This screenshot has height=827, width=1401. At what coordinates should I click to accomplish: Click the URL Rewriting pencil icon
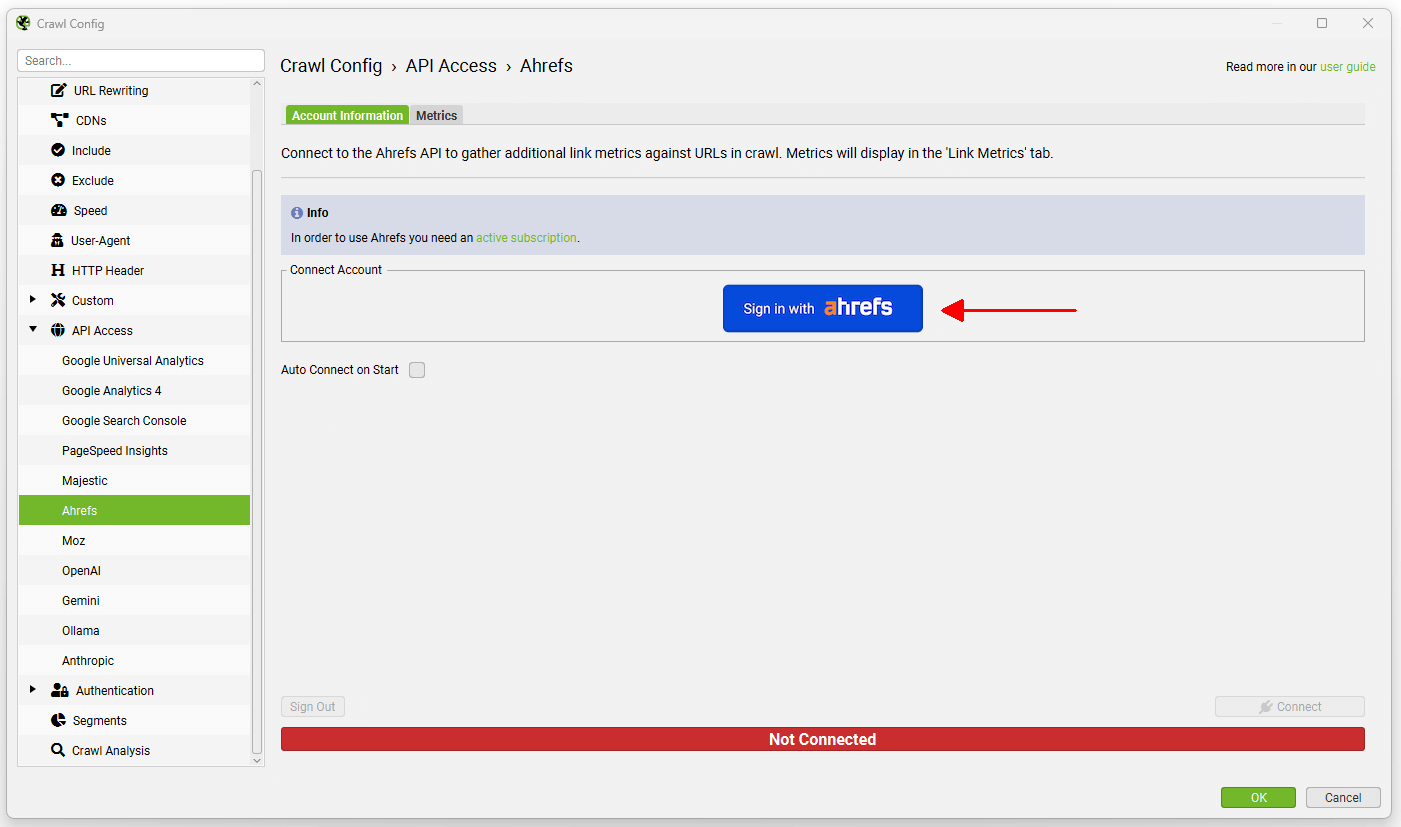point(59,90)
